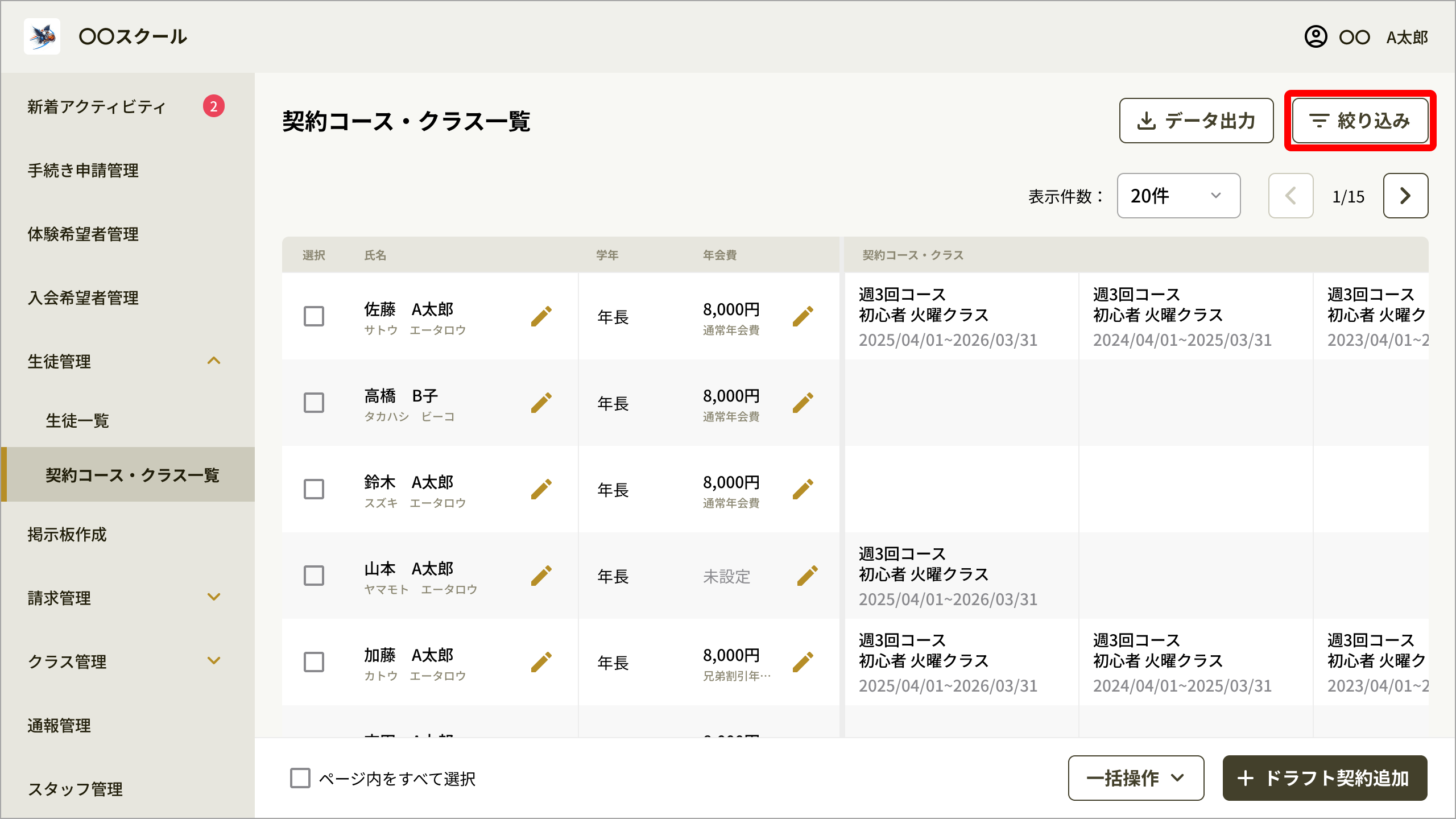Go to previous page arrow

(x=1291, y=196)
